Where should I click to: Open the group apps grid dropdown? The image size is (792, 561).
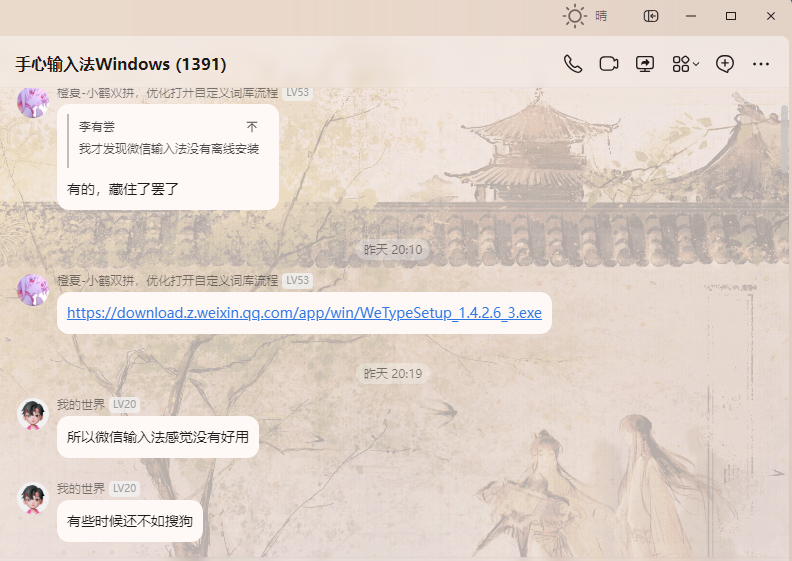pyautogui.click(x=685, y=64)
